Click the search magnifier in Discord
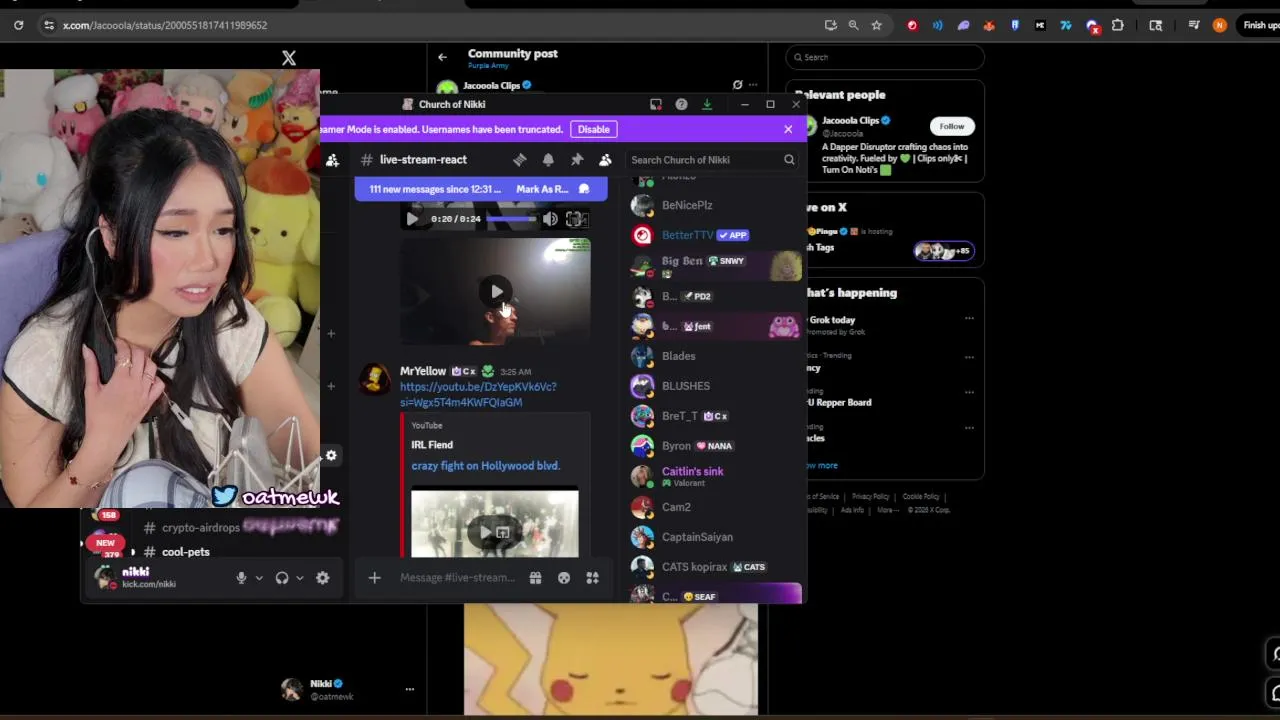Image resolution: width=1280 pixels, height=720 pixels. (789, 160)
